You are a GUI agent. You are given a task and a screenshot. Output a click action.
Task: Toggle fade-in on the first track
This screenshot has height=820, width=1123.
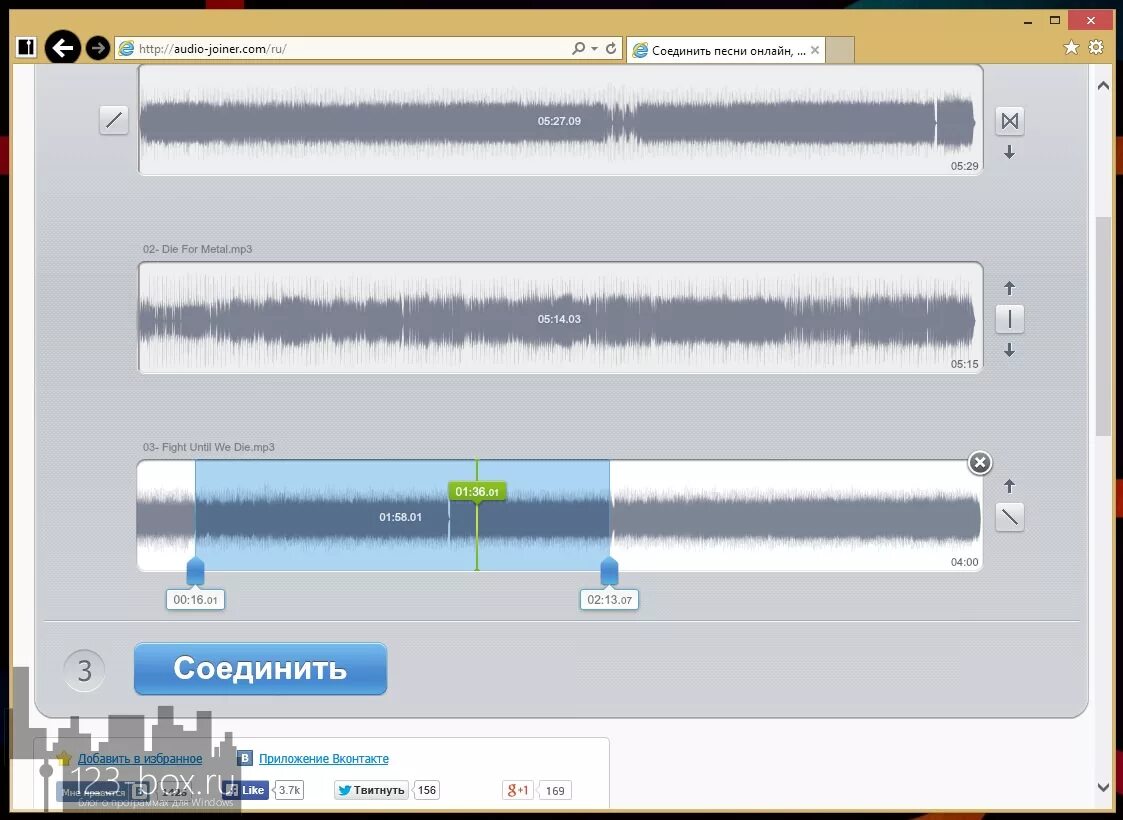point(114,120)
